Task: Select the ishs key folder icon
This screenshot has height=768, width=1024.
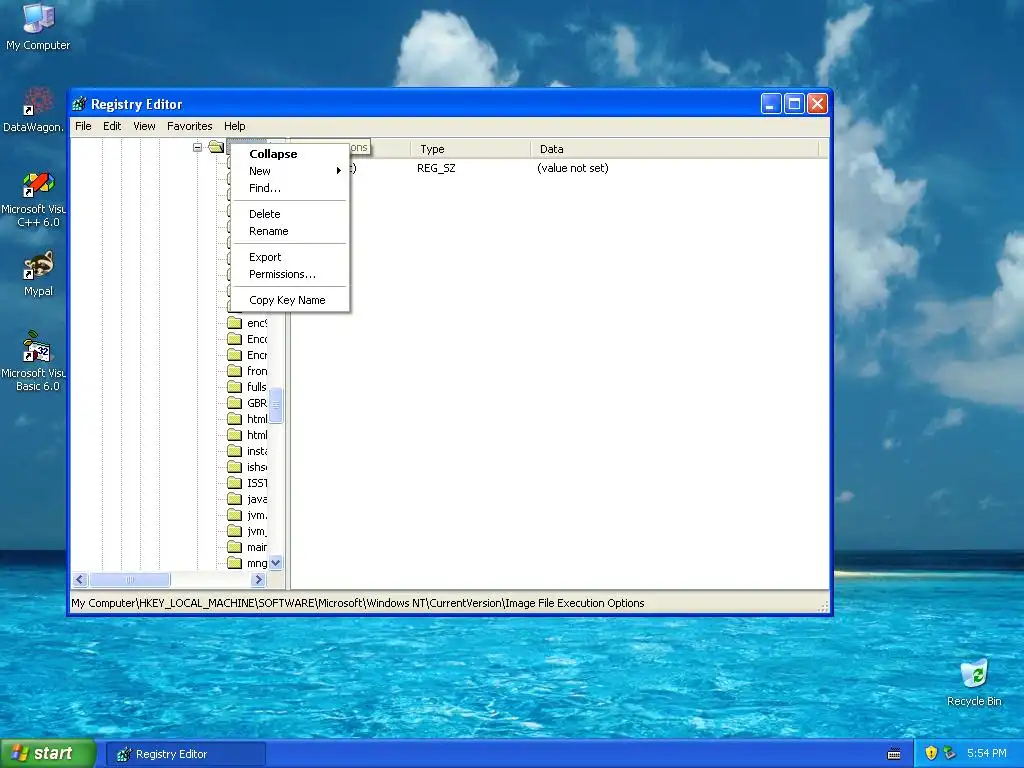Action: [x=234, y=467]
